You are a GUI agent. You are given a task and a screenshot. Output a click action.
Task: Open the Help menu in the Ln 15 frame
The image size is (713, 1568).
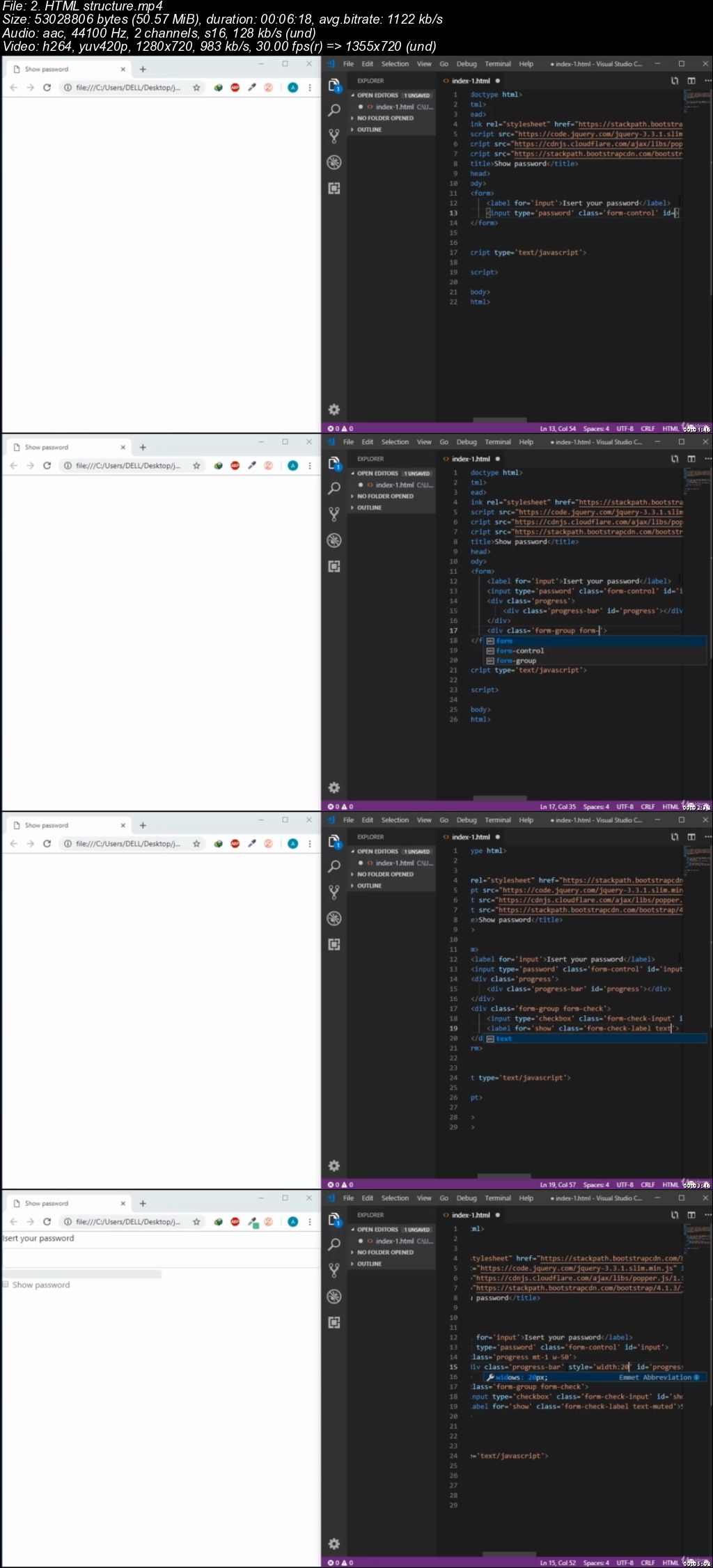click(526, 1198)
